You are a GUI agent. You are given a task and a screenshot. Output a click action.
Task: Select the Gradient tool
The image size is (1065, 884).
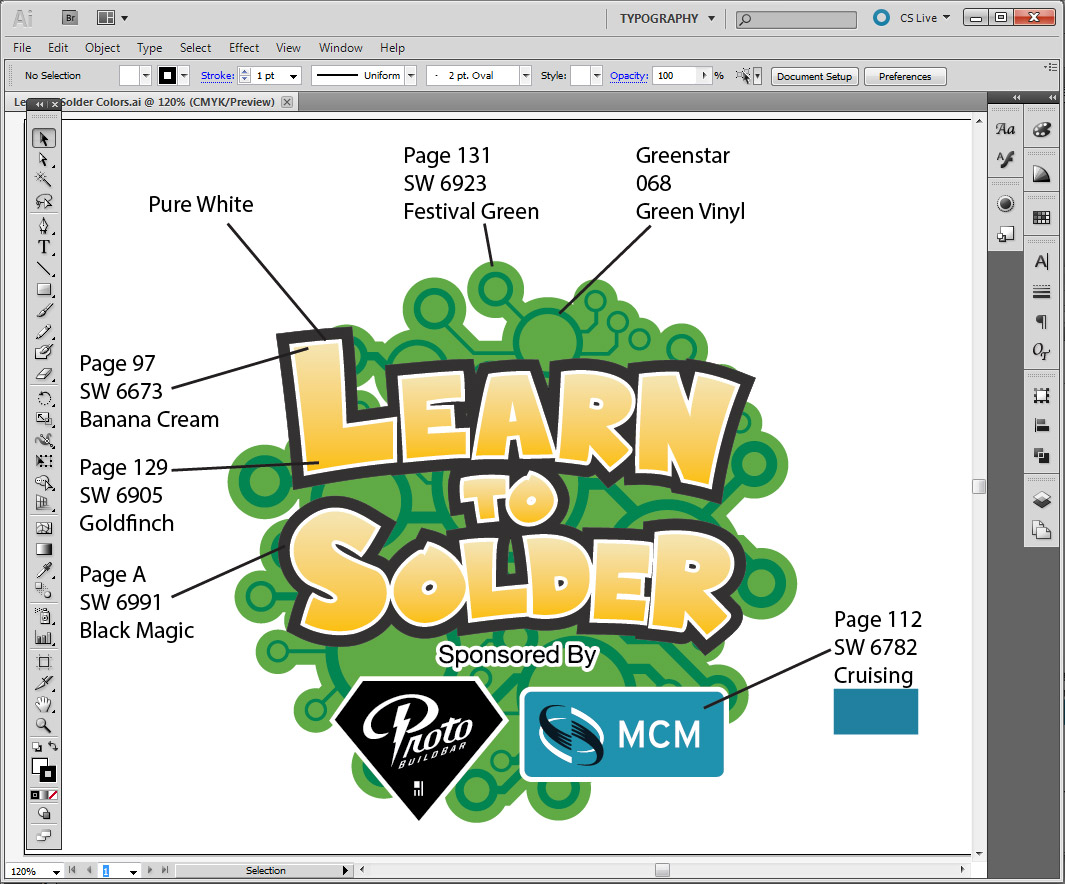[43, 549]
